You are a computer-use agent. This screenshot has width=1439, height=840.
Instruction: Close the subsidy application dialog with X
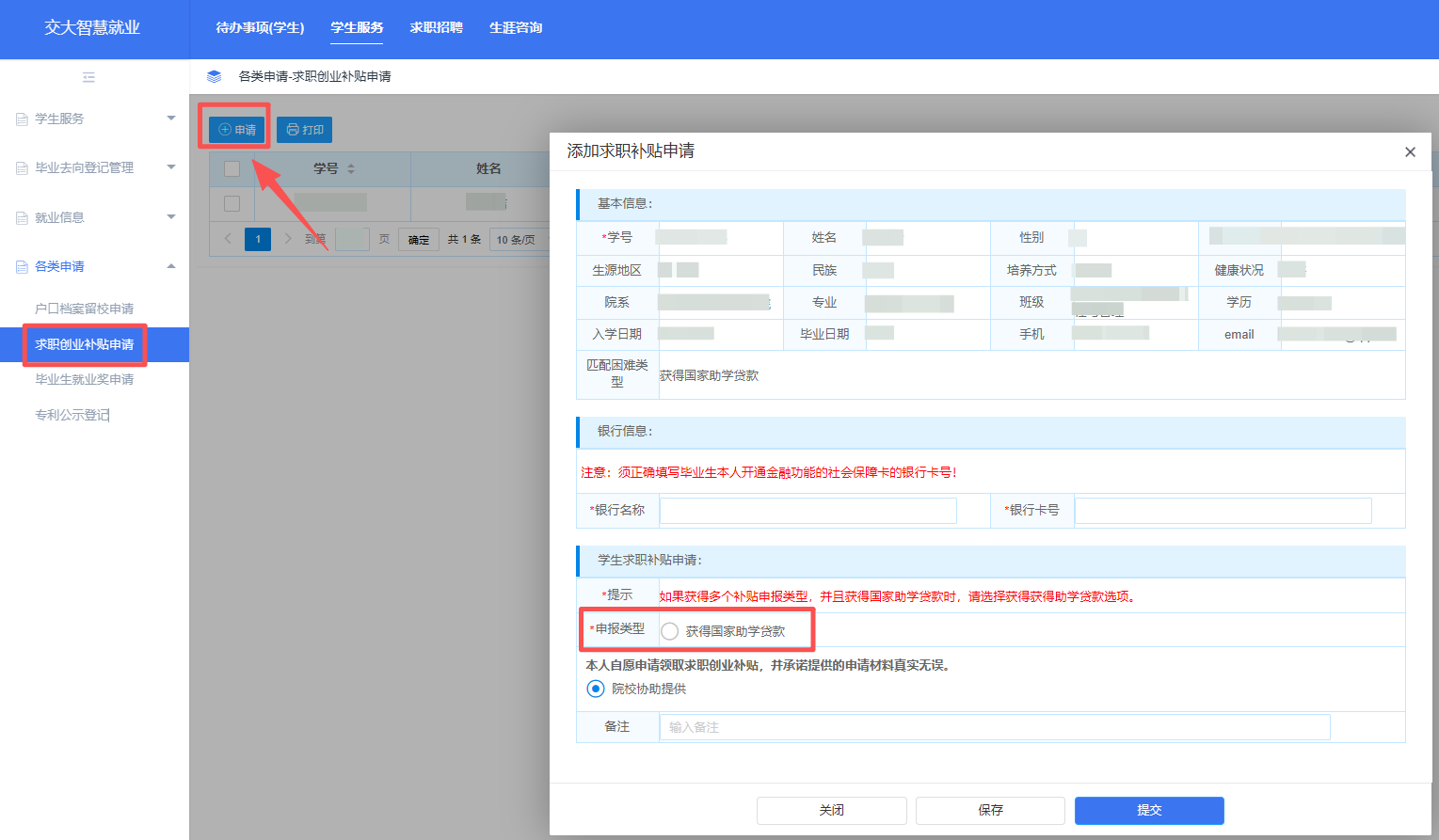tap(1409, 152)
